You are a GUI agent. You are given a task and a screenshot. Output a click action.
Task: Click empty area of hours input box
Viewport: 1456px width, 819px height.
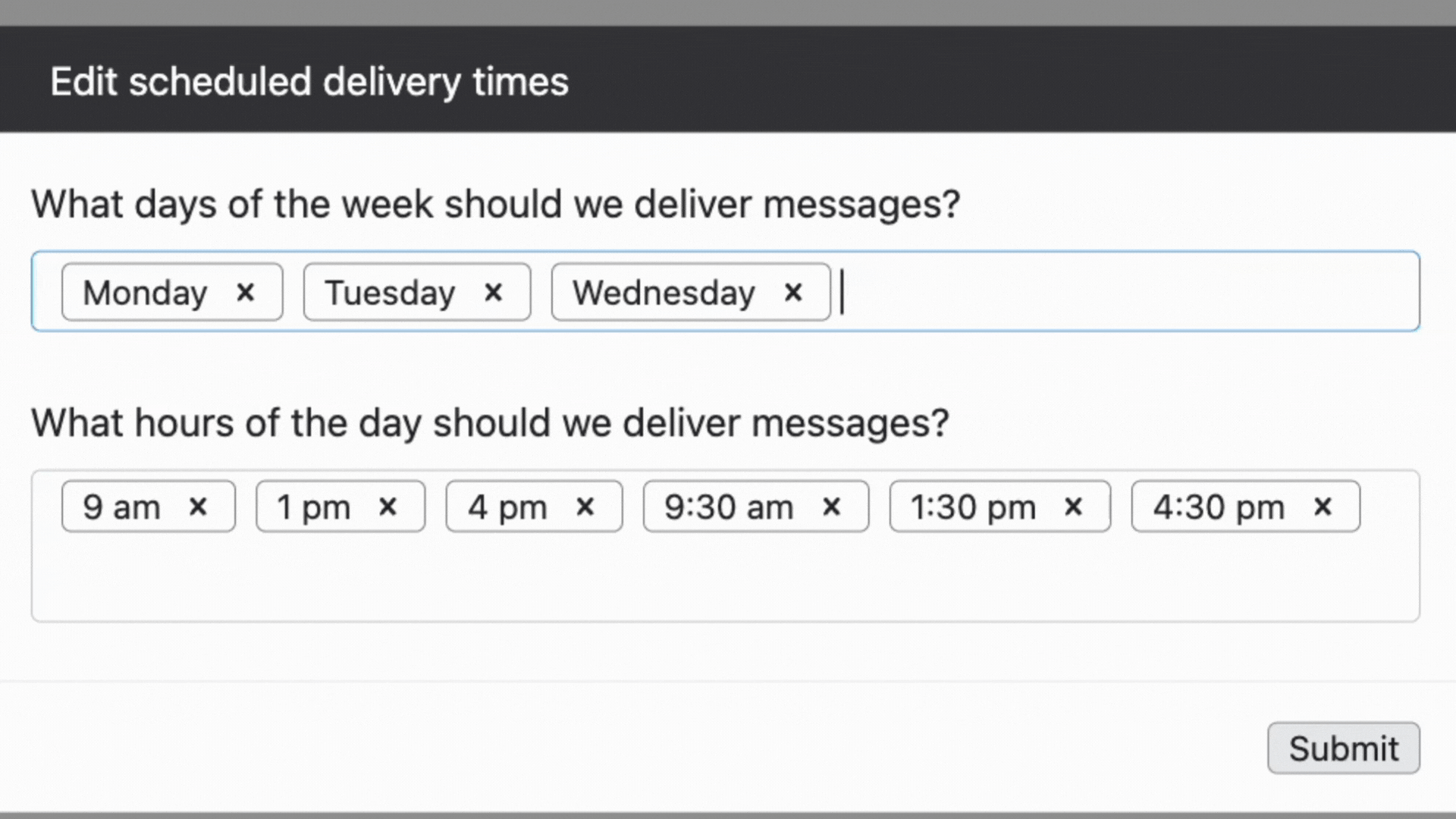click(720, 580)
